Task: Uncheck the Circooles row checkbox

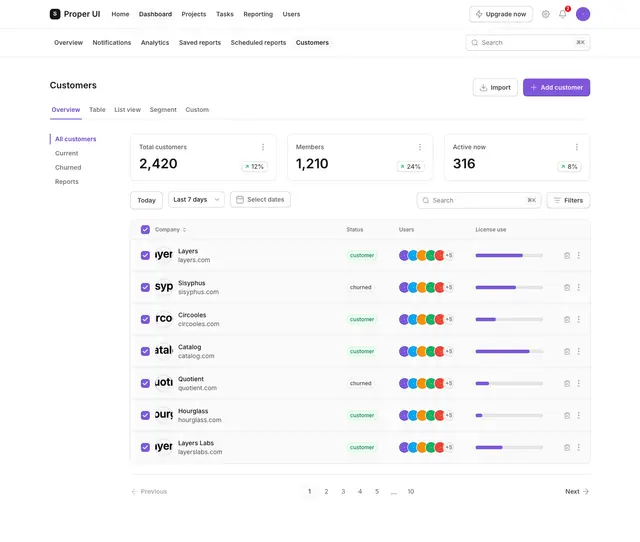Action: click(x=145, y=320)
